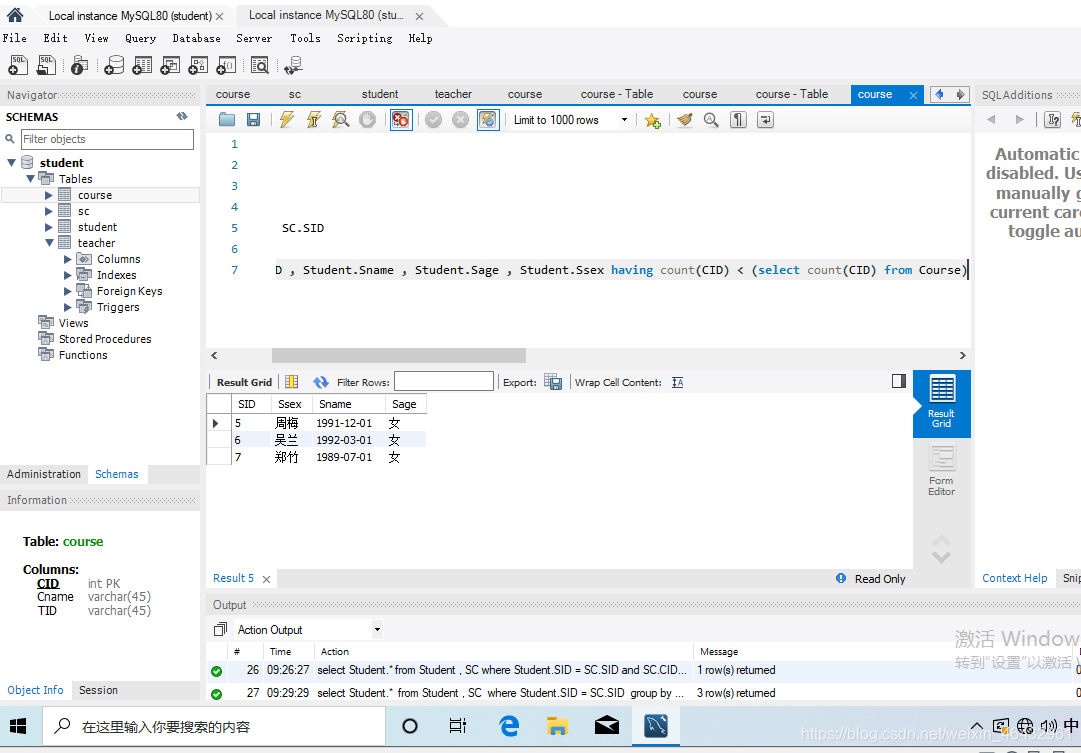Reconnect to DBMS icon

pos(293,65)
